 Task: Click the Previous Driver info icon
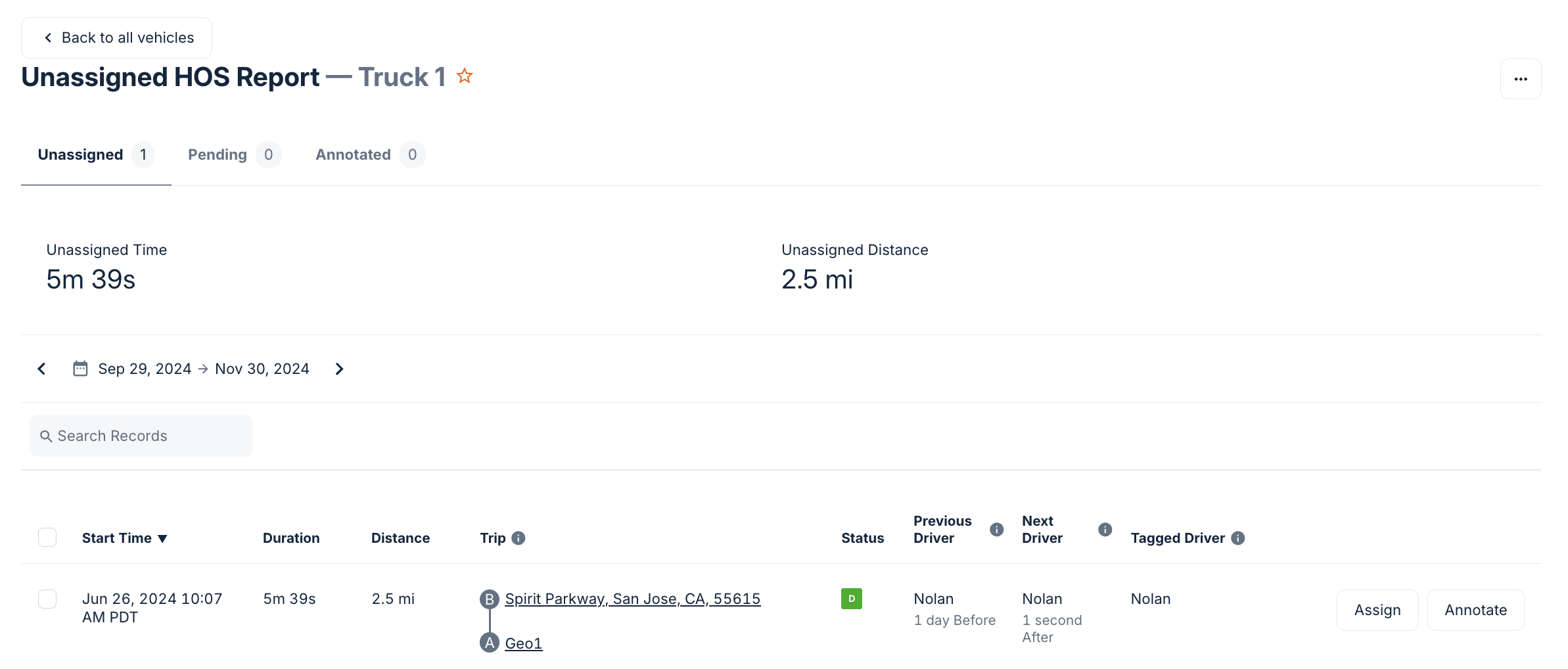pos(996,530)
